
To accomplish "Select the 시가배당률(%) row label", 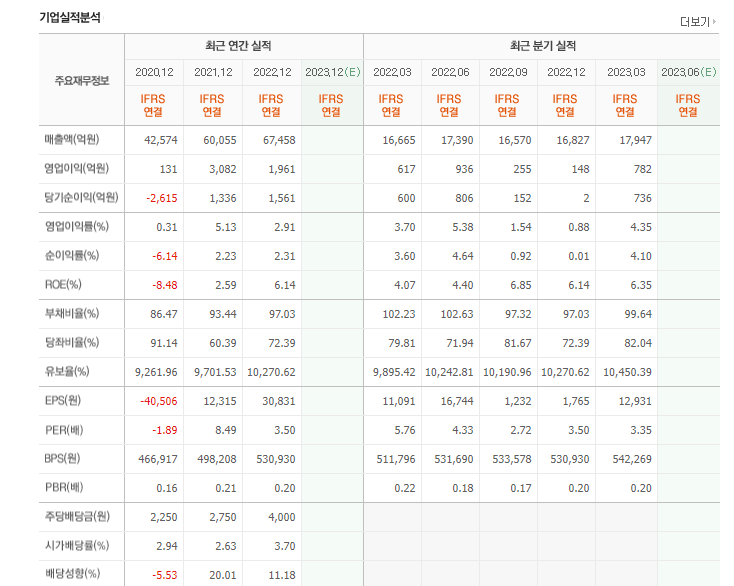I will 77,546.
